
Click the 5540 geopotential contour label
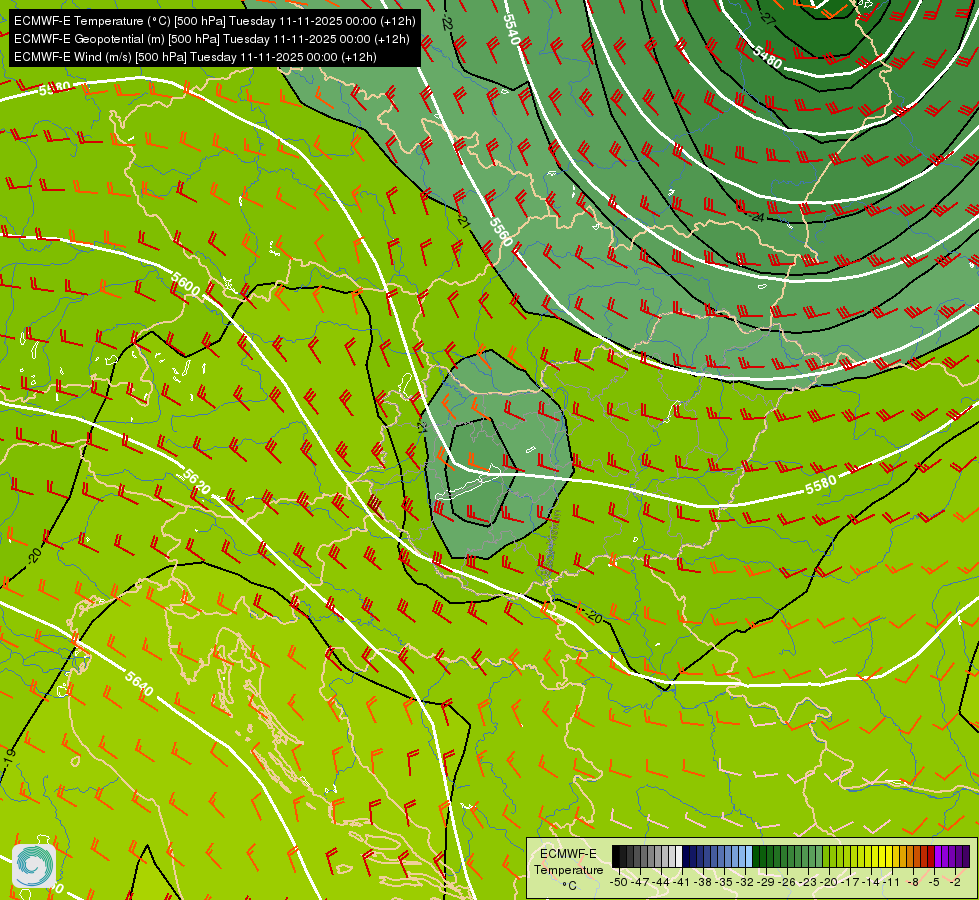pyautogui.click(x=511, y=29)
